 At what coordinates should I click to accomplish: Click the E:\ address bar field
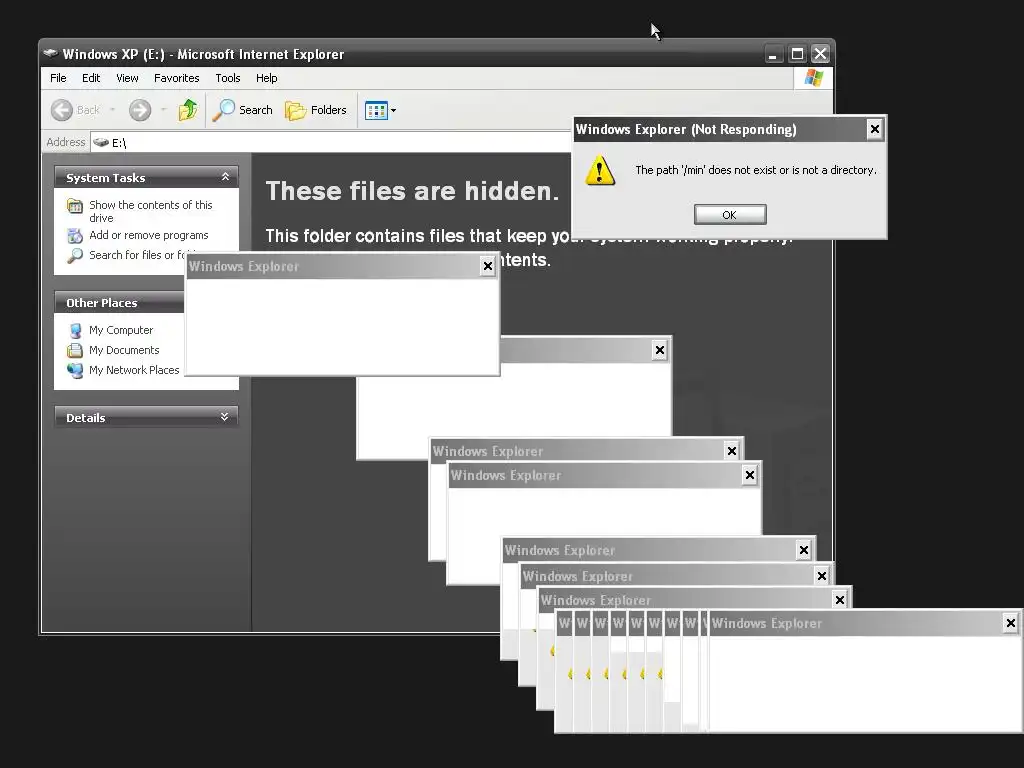(330, 142)
